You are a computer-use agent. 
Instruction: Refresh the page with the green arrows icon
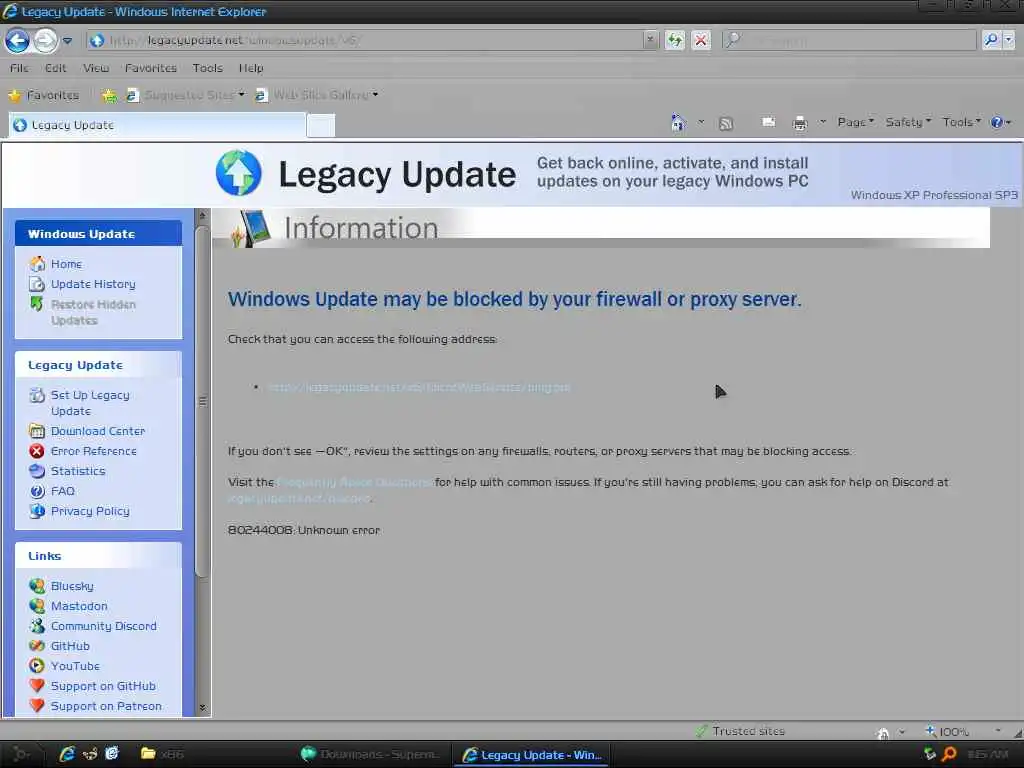pos(675,40)
